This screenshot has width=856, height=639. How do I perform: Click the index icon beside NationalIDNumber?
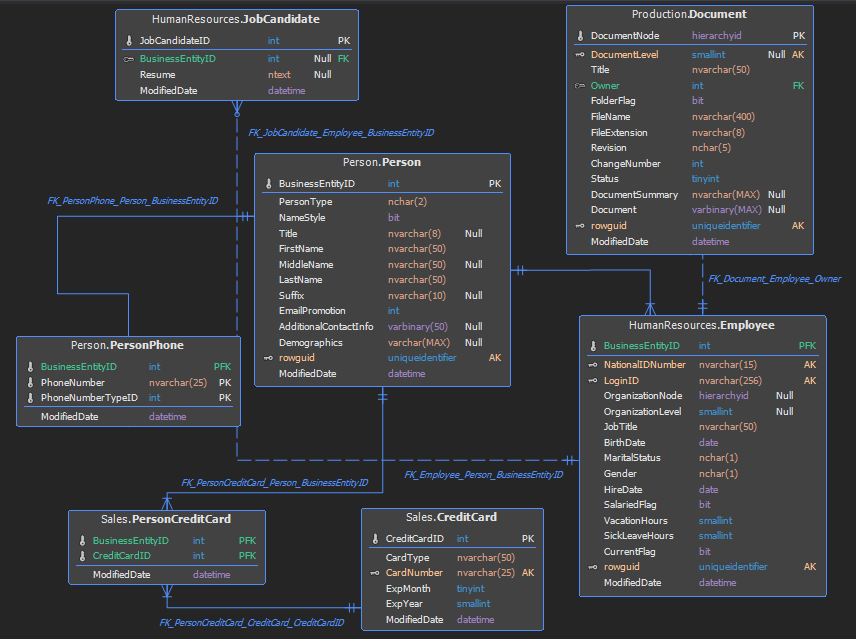593,365
